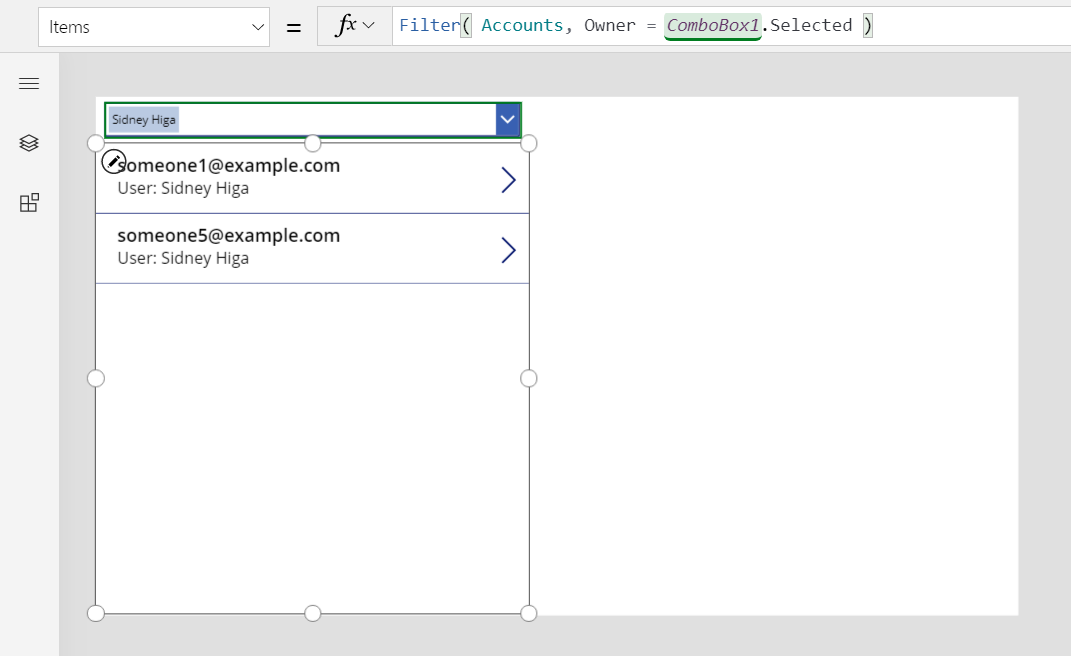This screenshot has height=656, width=1071.
Task: Open details arrow for someone1@example.com
Action: pos(508,180)
